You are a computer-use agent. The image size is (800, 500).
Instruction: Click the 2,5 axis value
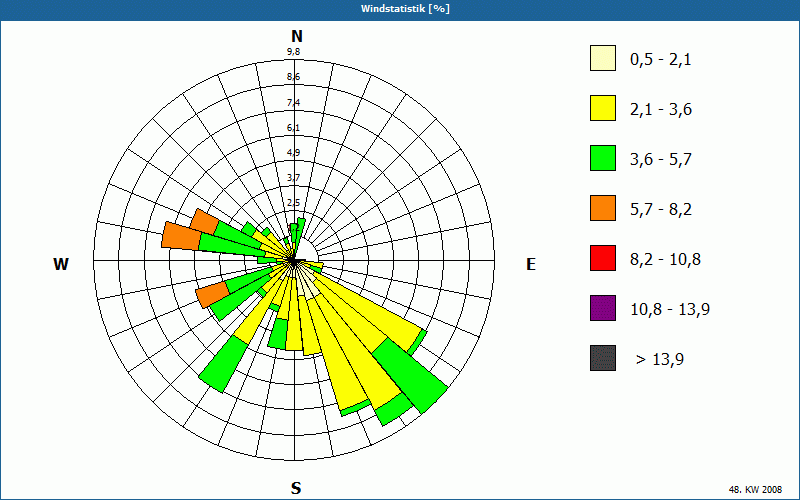tap(293, 203)
